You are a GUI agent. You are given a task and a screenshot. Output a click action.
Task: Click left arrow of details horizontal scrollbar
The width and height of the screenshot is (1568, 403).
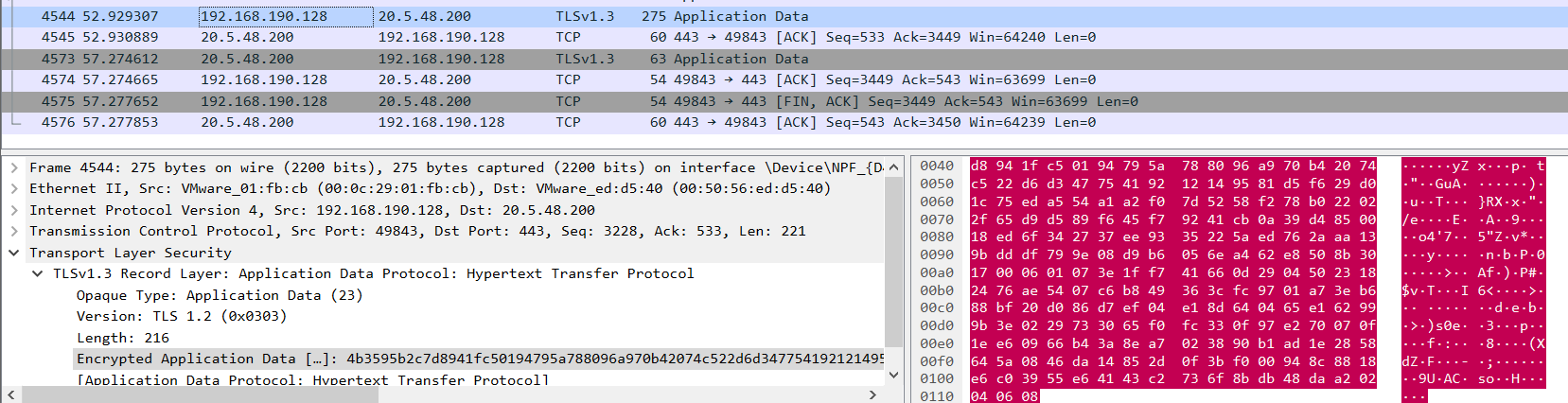coord(11,394)
